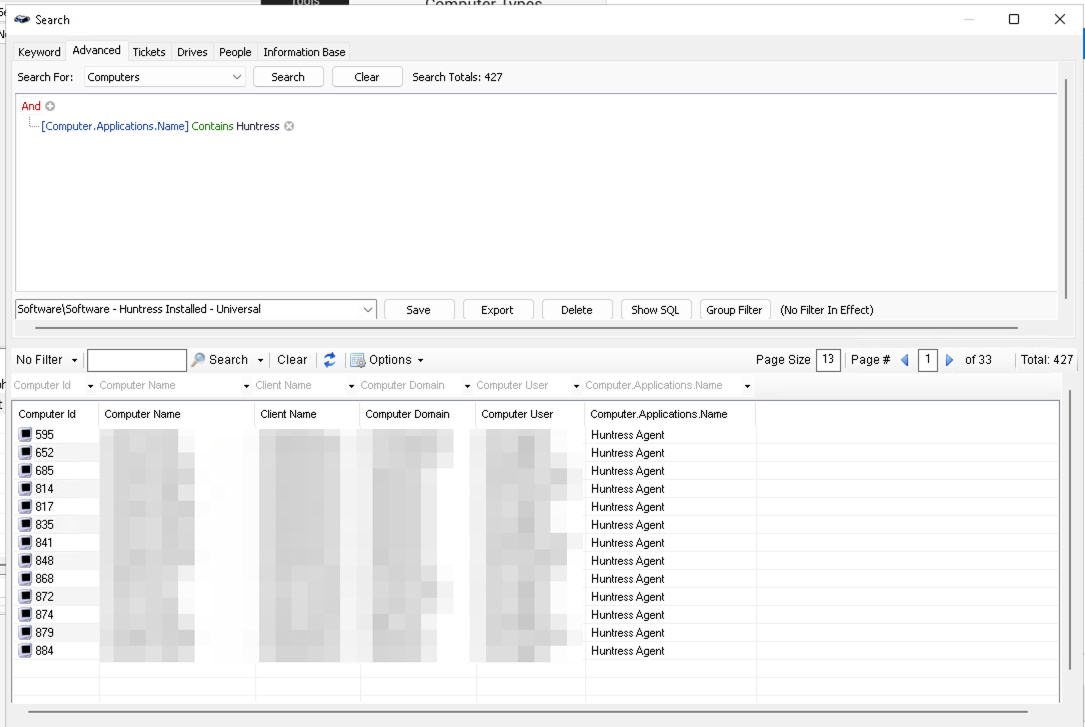This screenshot has height=727, width=1085.
Task: Click the Show SQL button
Action: pyautogui.click(x=655, y=310)
